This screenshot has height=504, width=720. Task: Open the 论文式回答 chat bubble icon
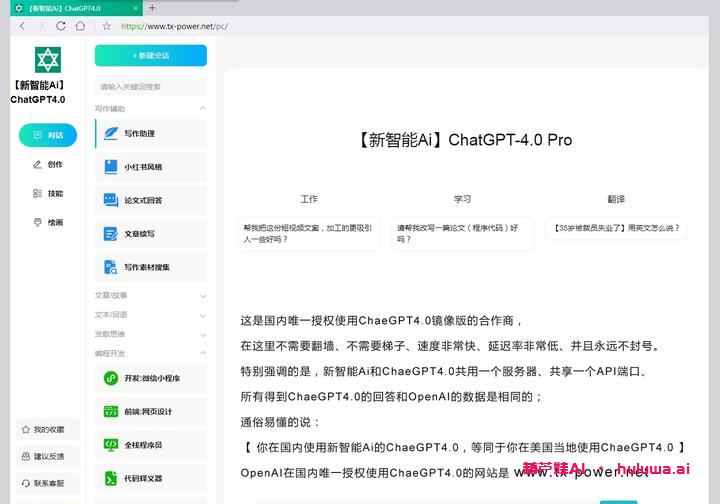[x=111, y=200]
